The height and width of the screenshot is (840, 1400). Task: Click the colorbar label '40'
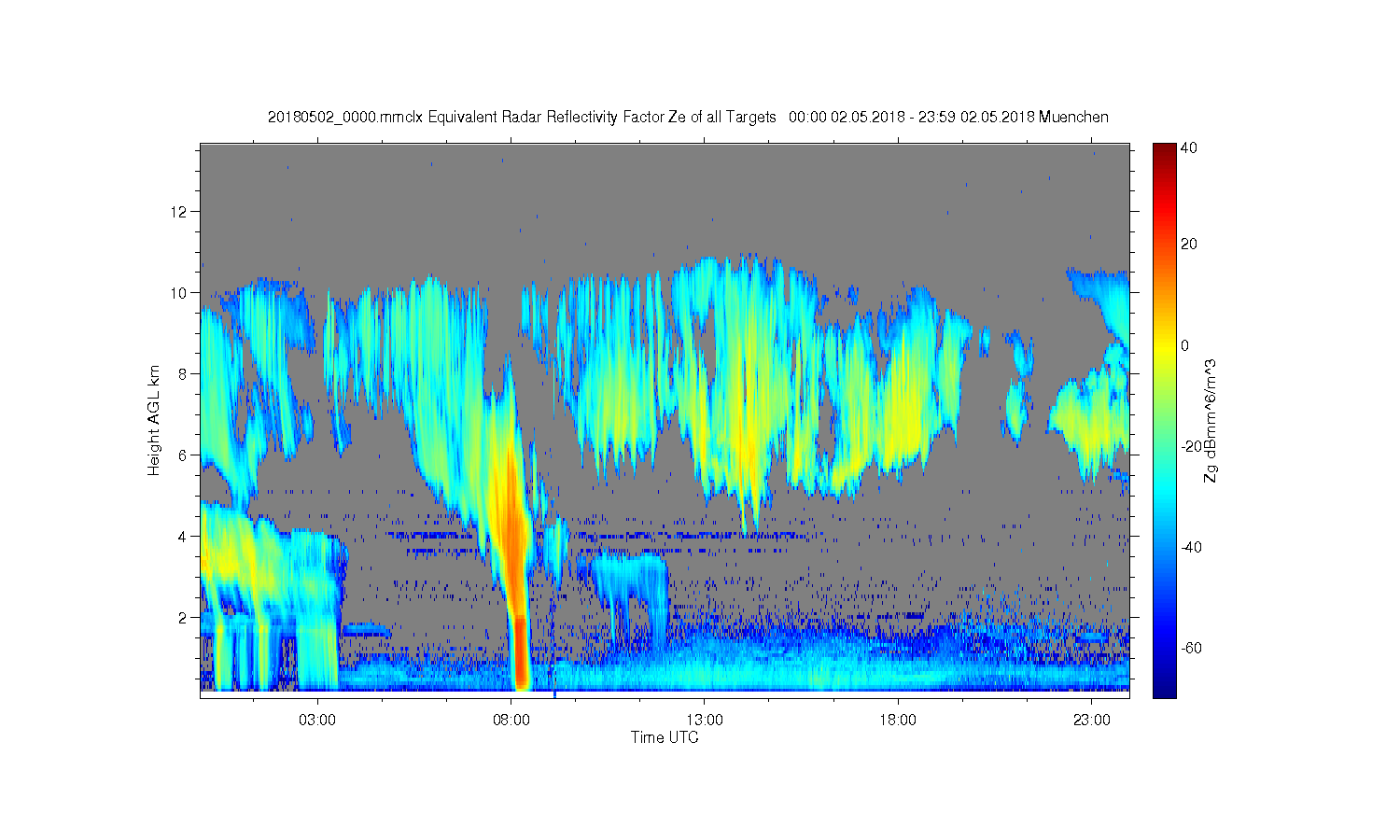(1189, 148)
